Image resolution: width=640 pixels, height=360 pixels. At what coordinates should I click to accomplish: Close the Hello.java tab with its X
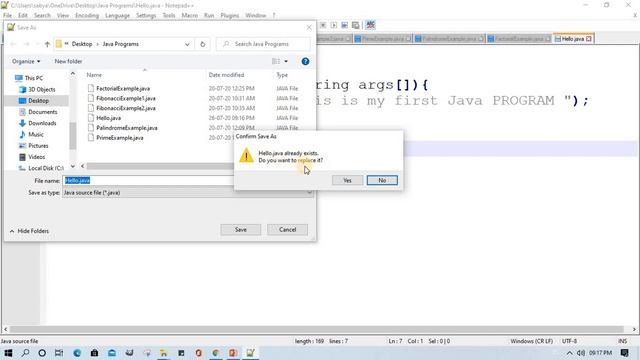coord(589,39)
